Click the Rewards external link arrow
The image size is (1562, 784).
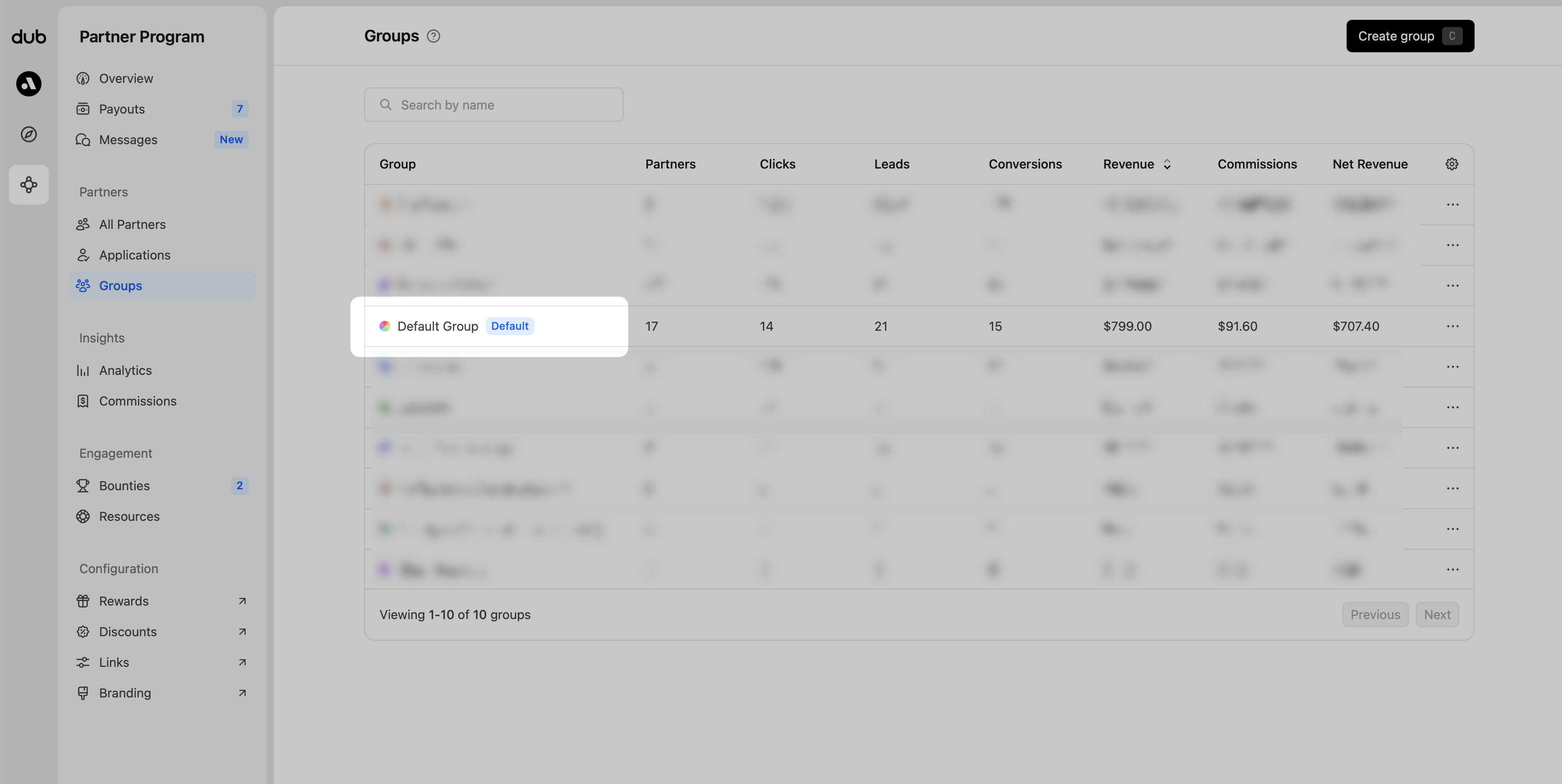[x=242, y=601]
